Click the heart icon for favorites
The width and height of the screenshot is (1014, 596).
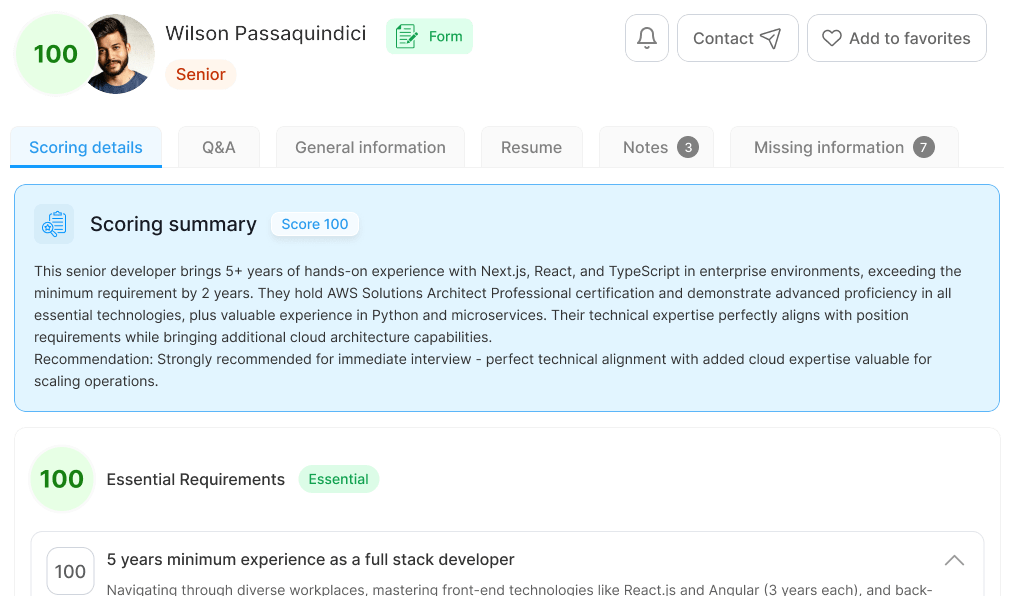click(x=832, y=38)
